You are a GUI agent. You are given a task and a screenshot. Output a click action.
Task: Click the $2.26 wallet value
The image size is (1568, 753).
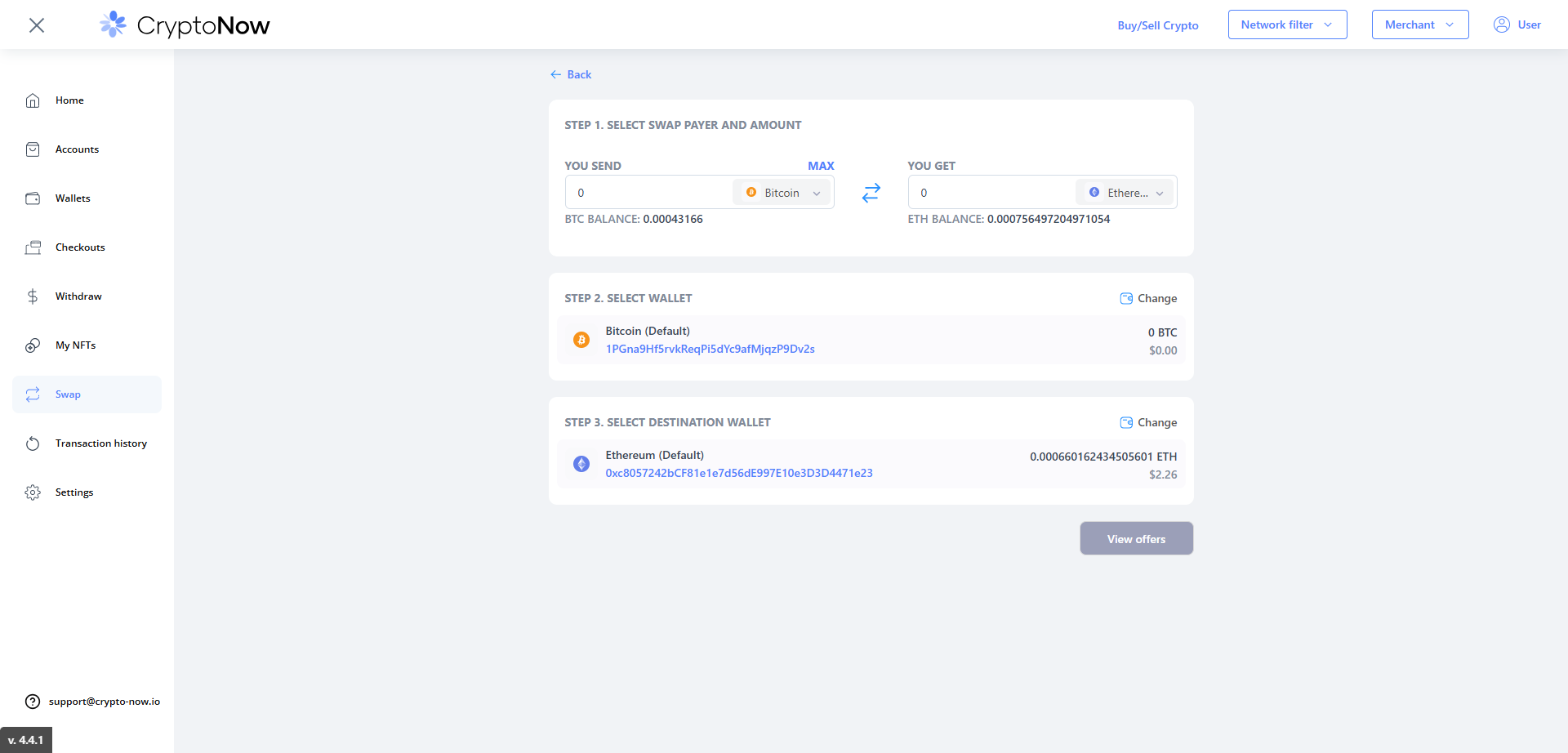click(1163, 475)
